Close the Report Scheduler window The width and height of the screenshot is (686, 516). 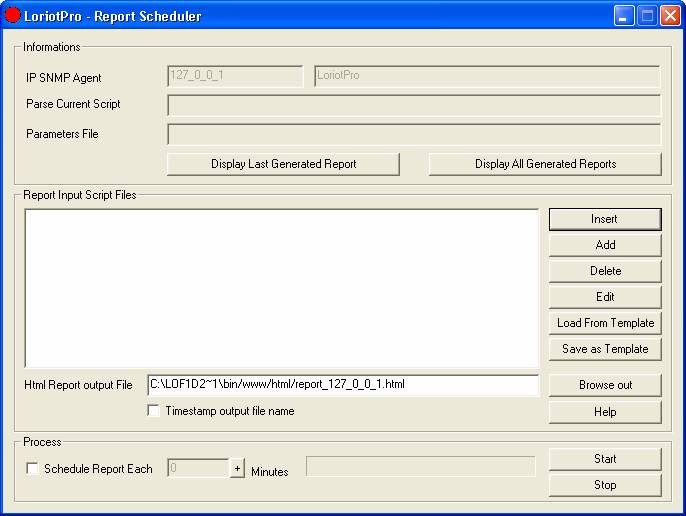point(669,16)
